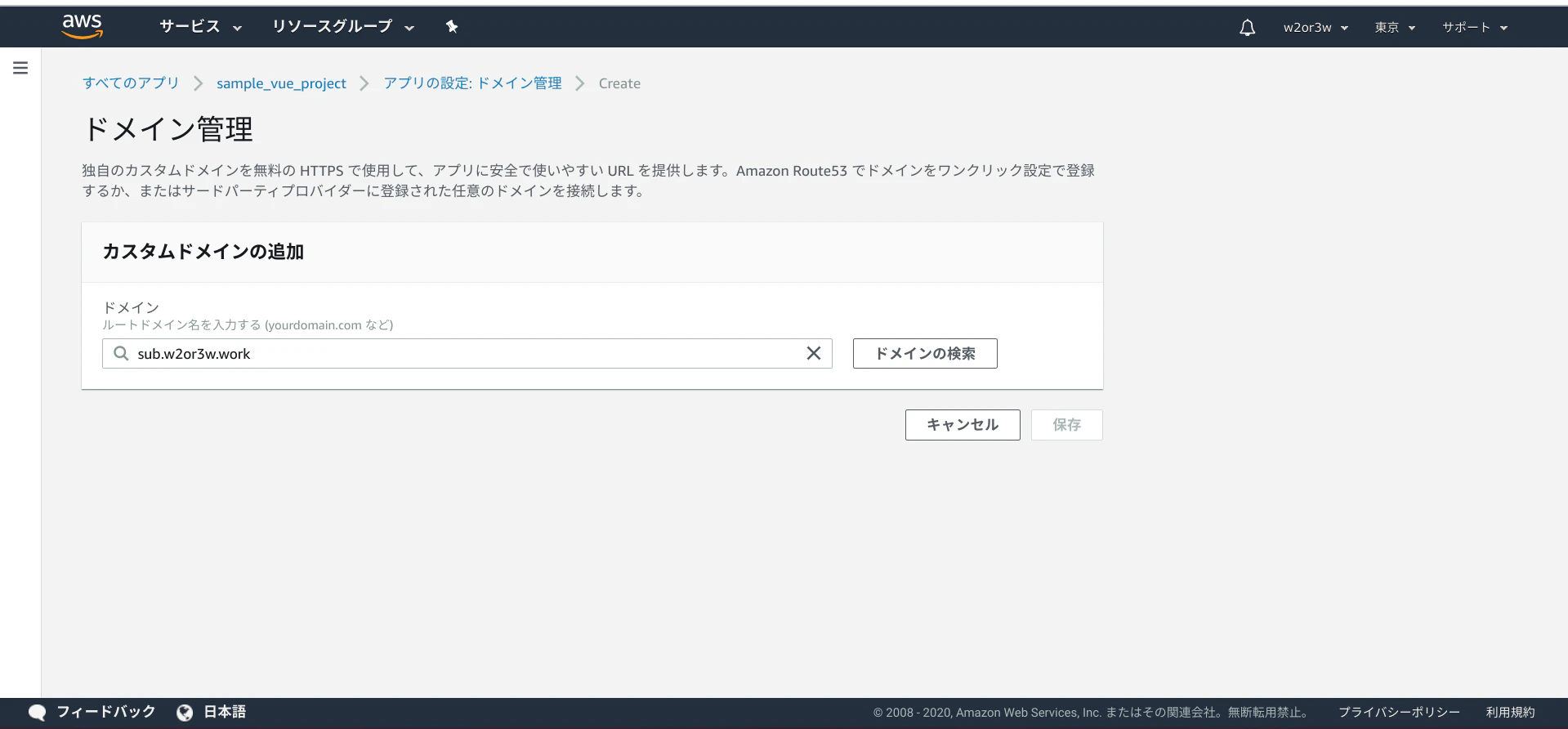Image resolution: width=1568 pixels, height=729 pixels.
Task: Open the notifications bell icon
Action: (1247, 28)
